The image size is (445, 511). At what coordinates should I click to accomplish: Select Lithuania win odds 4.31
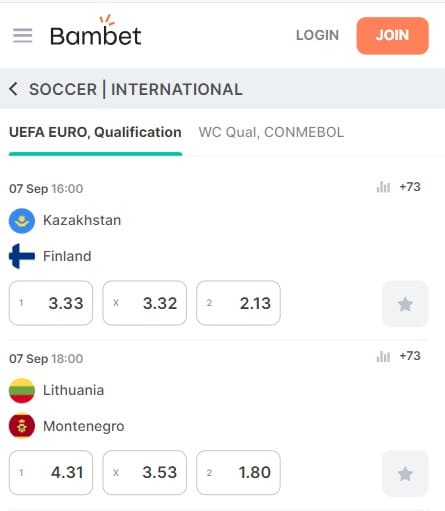(51, 473)
